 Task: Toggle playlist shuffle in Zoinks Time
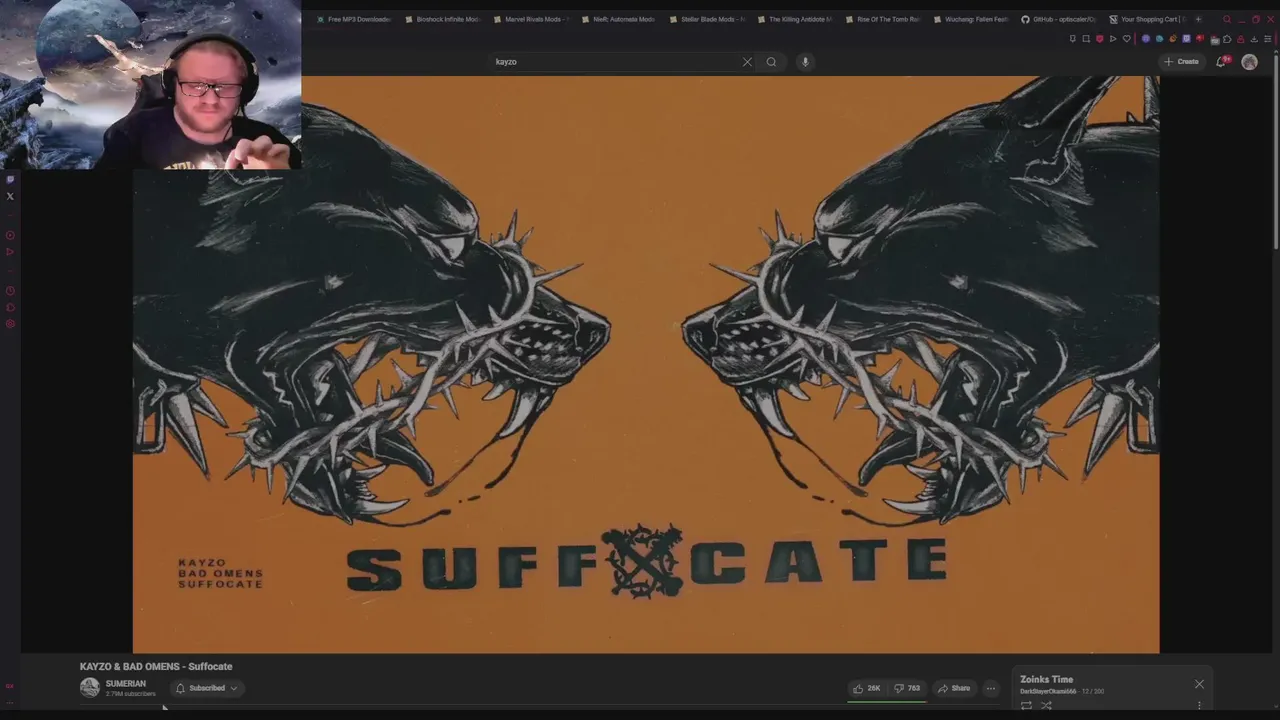(1046, 706)
